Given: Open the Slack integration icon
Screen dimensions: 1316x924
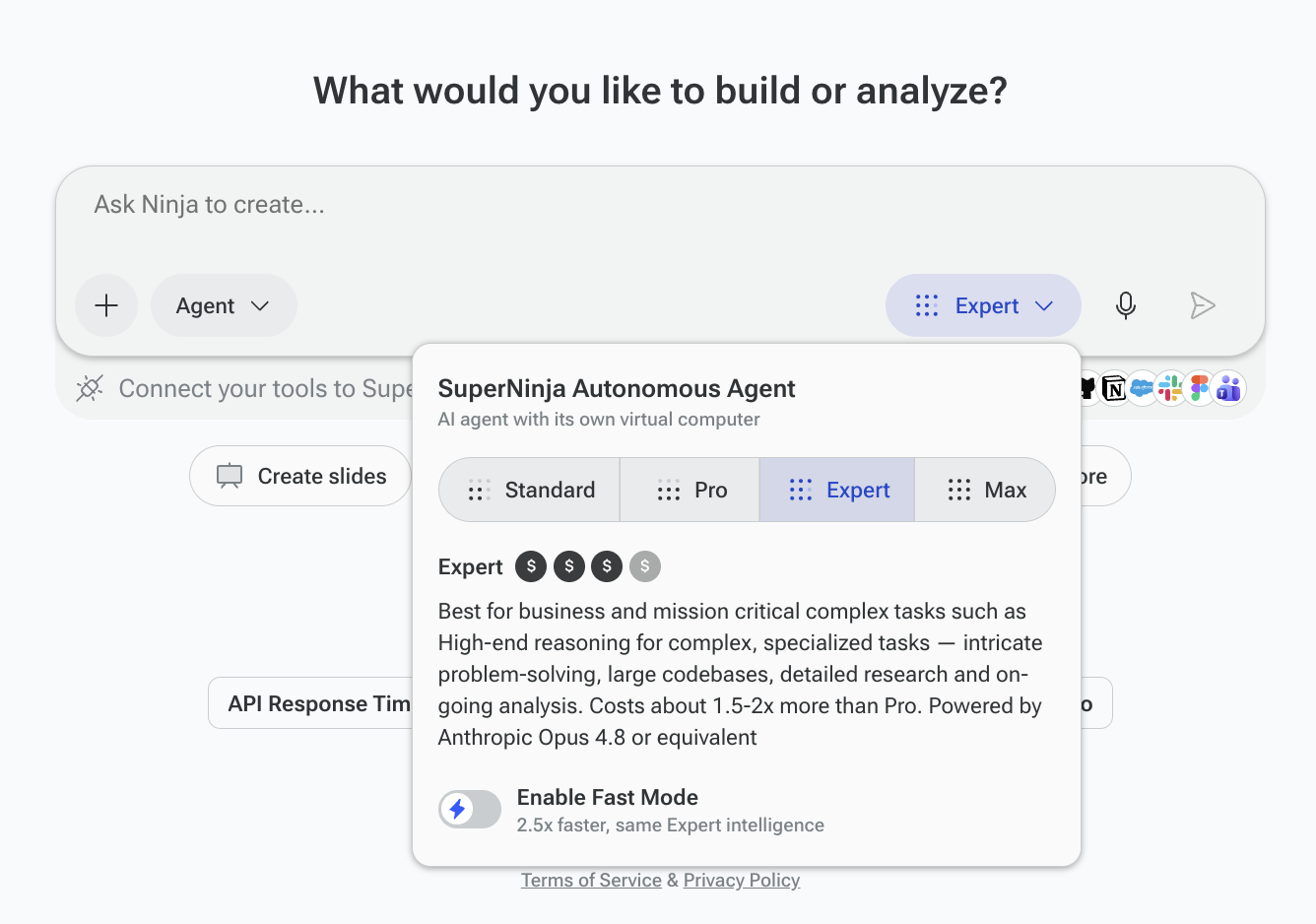Looking at the screenshot, I should 1170,388.
